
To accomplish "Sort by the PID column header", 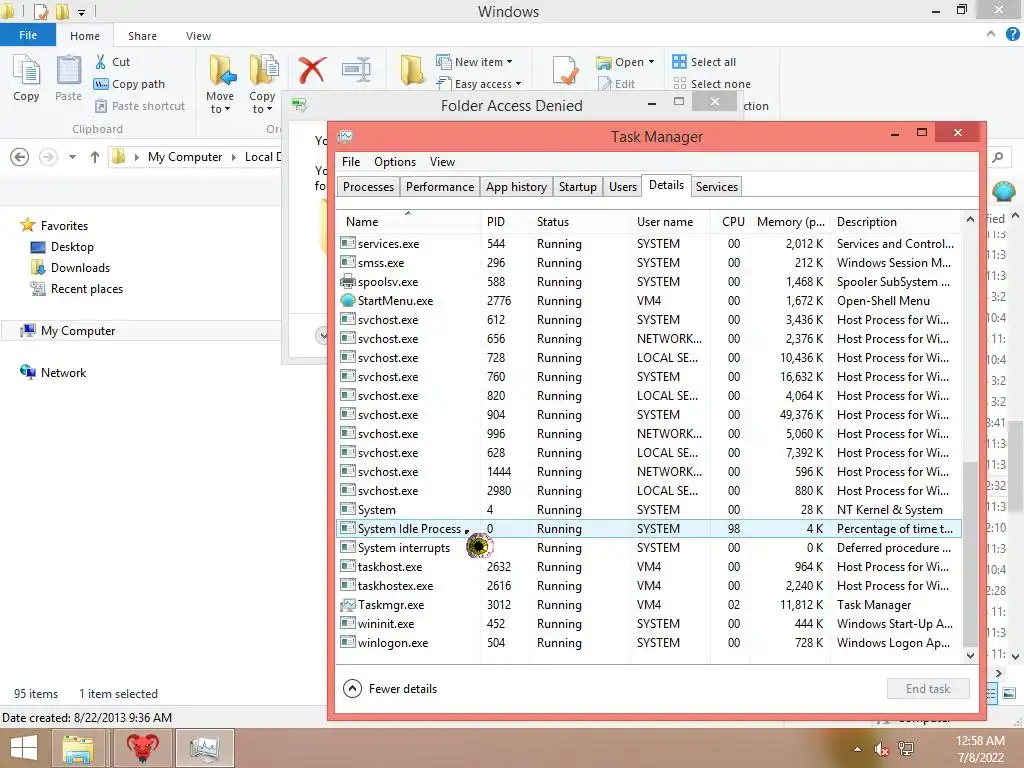I will tap(504, 222).
